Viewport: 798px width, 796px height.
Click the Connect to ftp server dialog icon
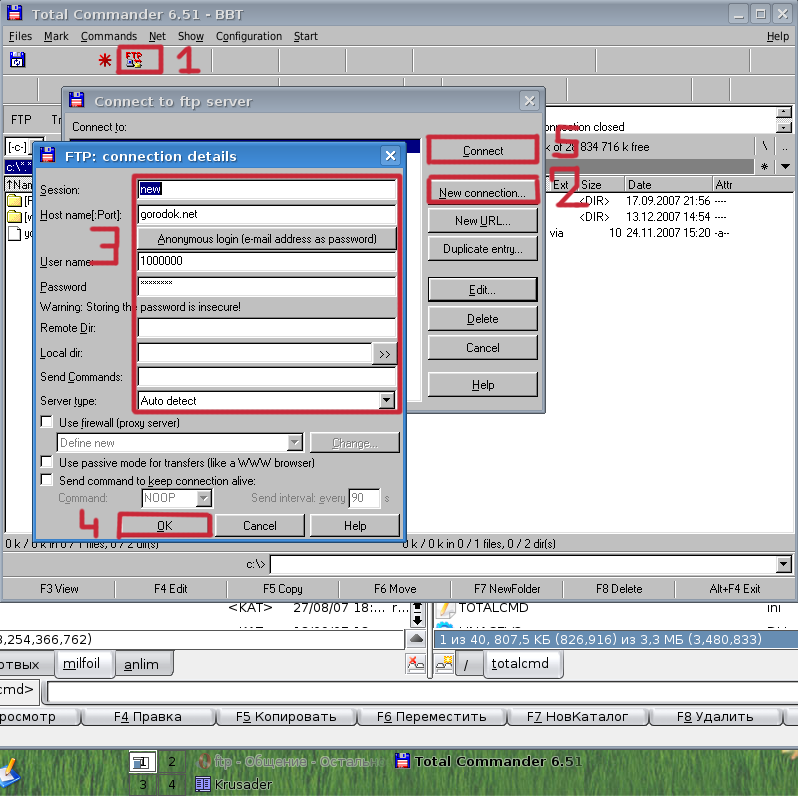coord(76,100)
